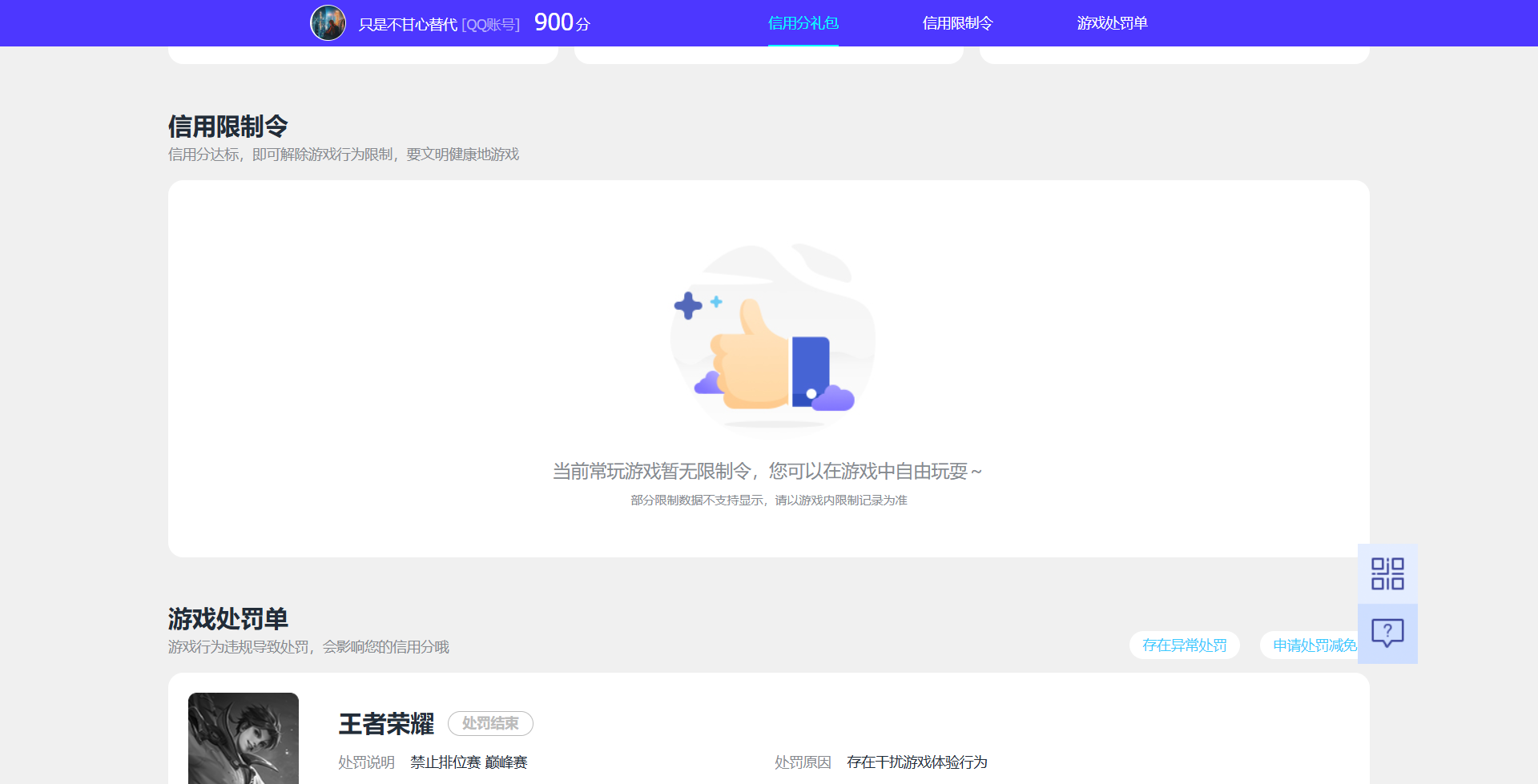Click the [QQ账号] account label

coord(489,23)
